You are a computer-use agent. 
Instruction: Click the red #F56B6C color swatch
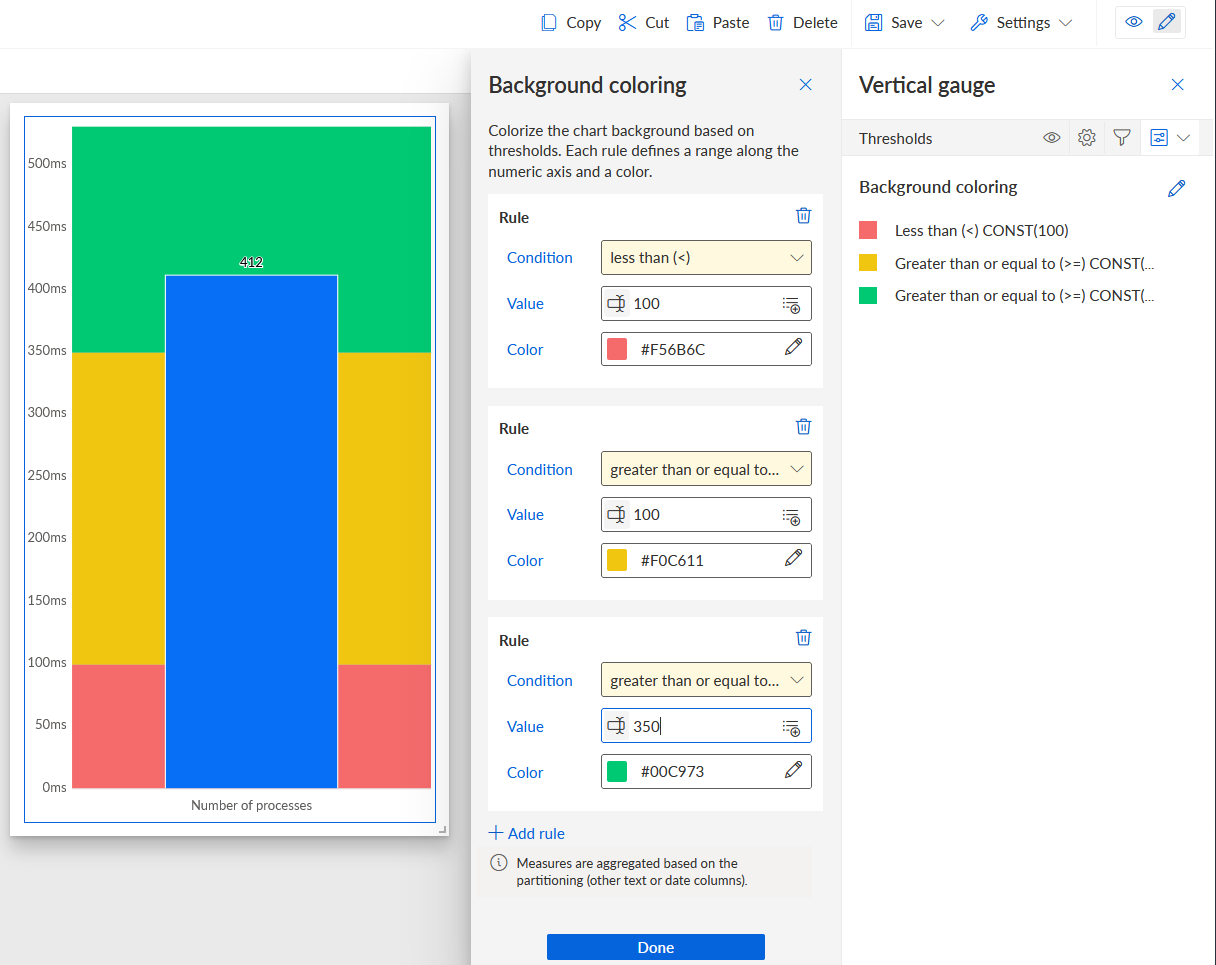coord(617,349)
